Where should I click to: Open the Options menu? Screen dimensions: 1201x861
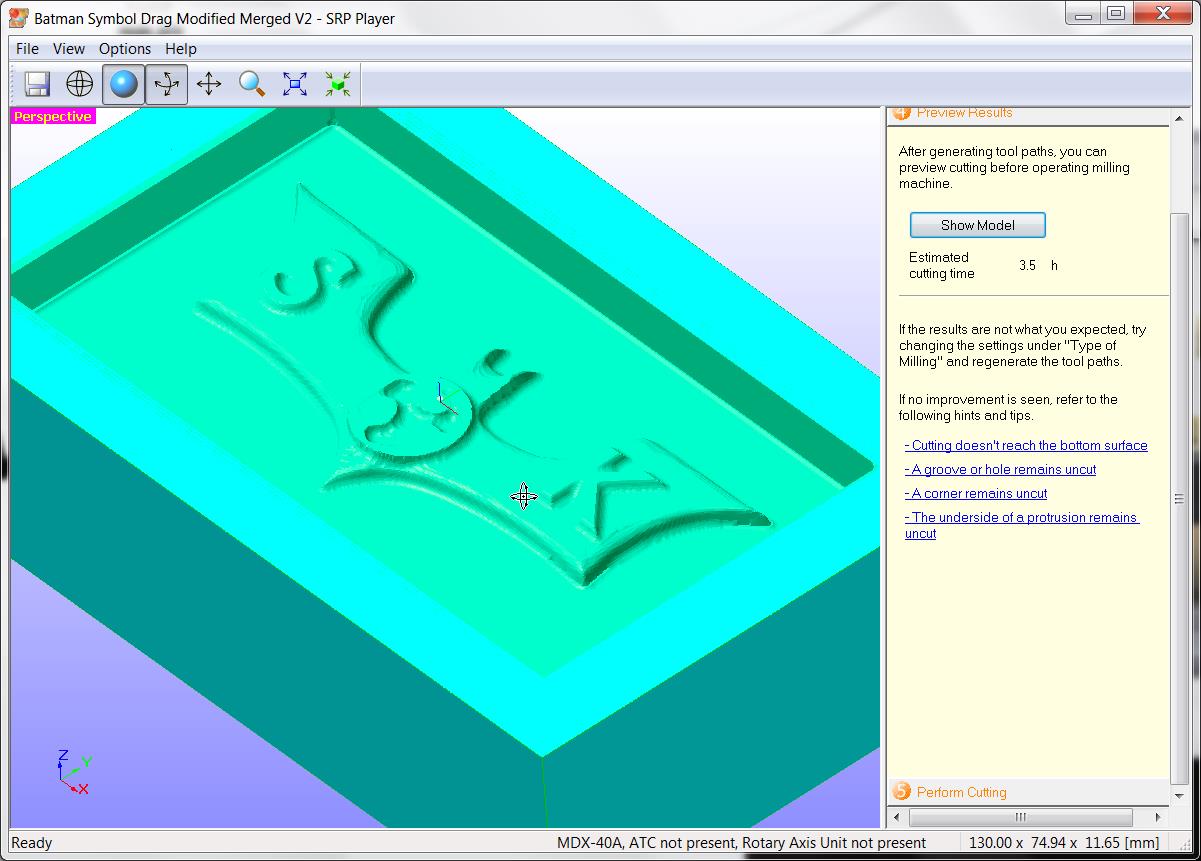coord(125,48)
